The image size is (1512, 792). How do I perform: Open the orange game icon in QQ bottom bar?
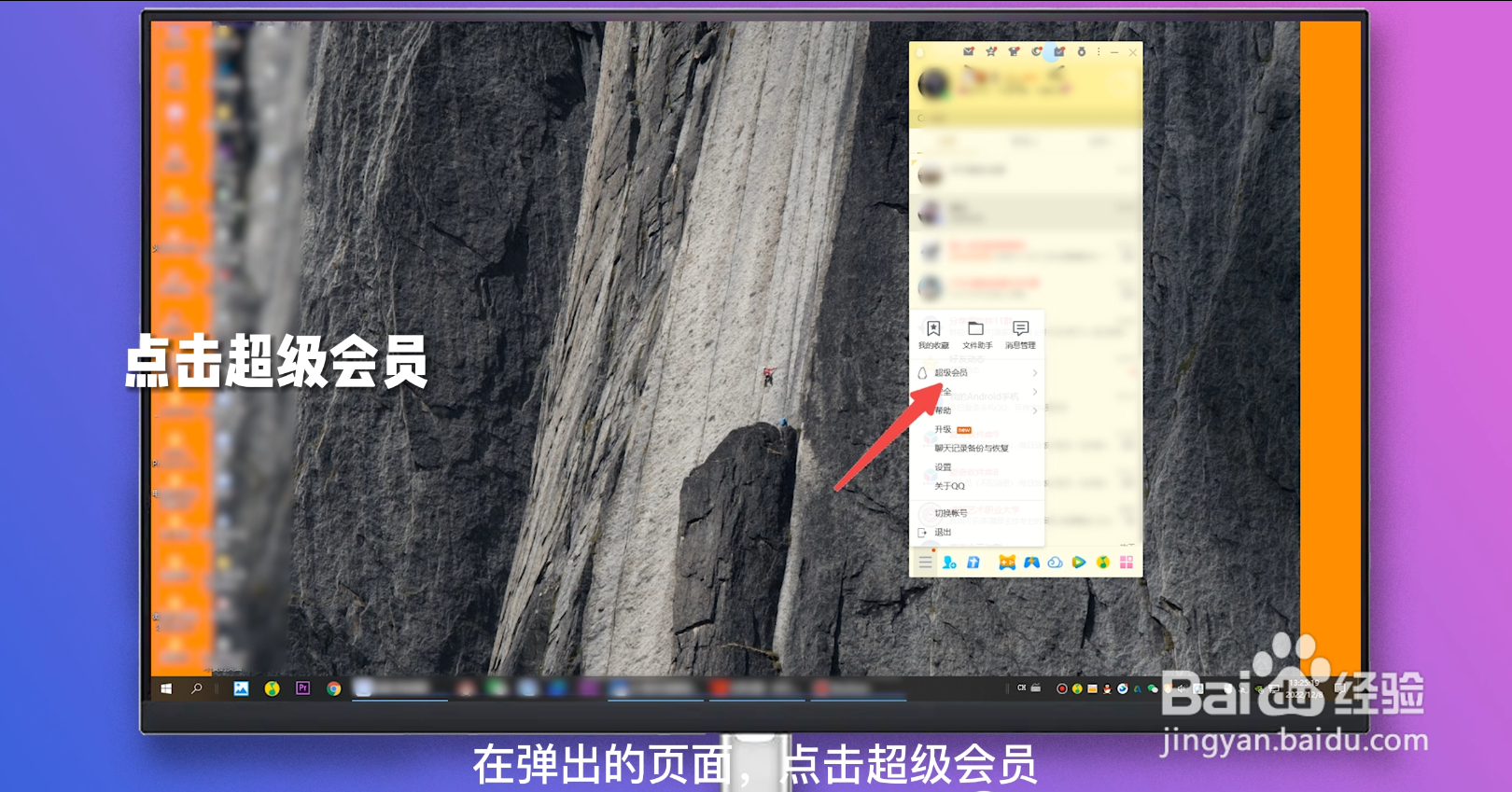coord(1007,562)
